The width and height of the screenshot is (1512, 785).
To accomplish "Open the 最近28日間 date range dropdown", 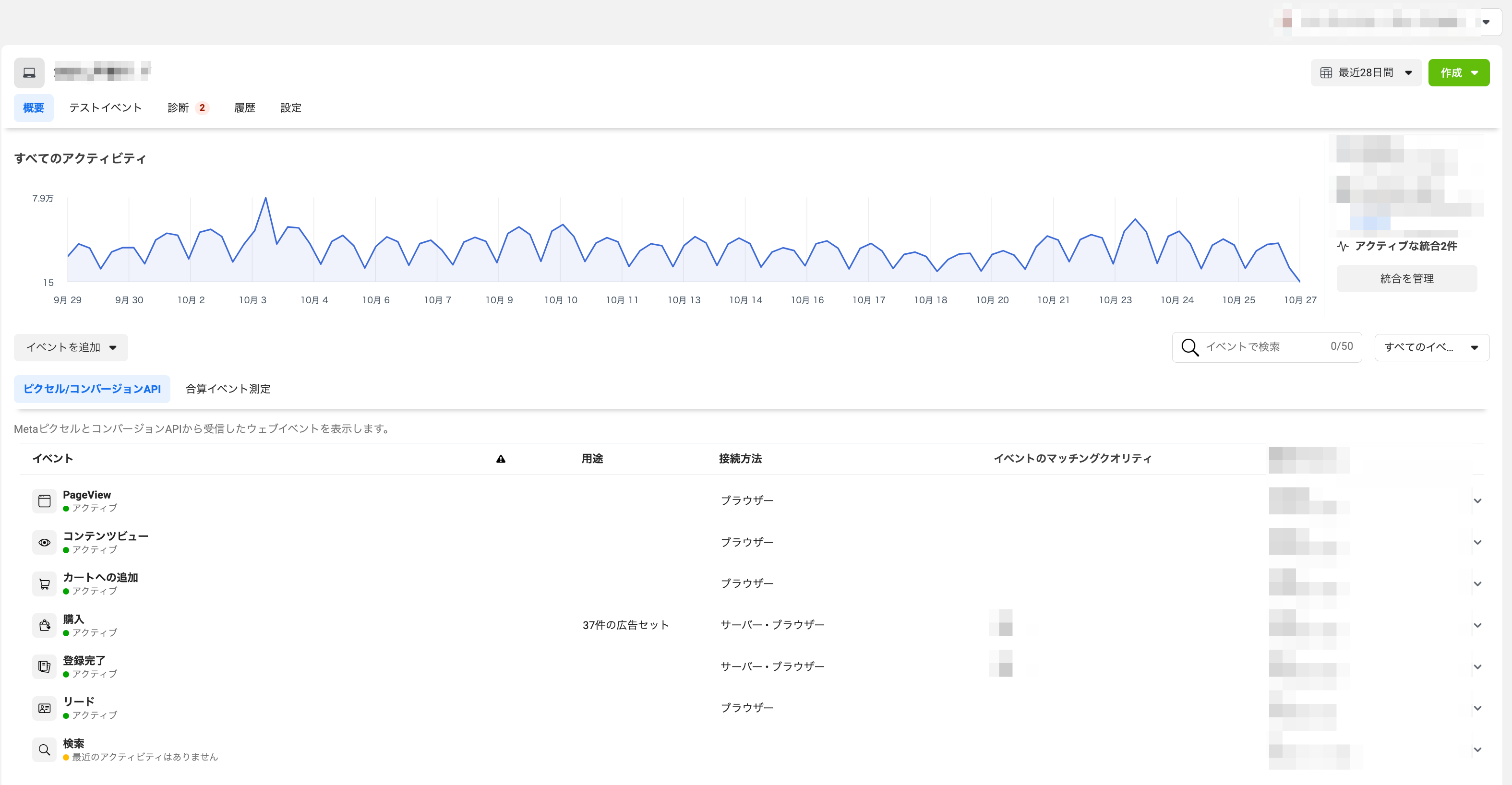I will click(x=1366, y=73).
